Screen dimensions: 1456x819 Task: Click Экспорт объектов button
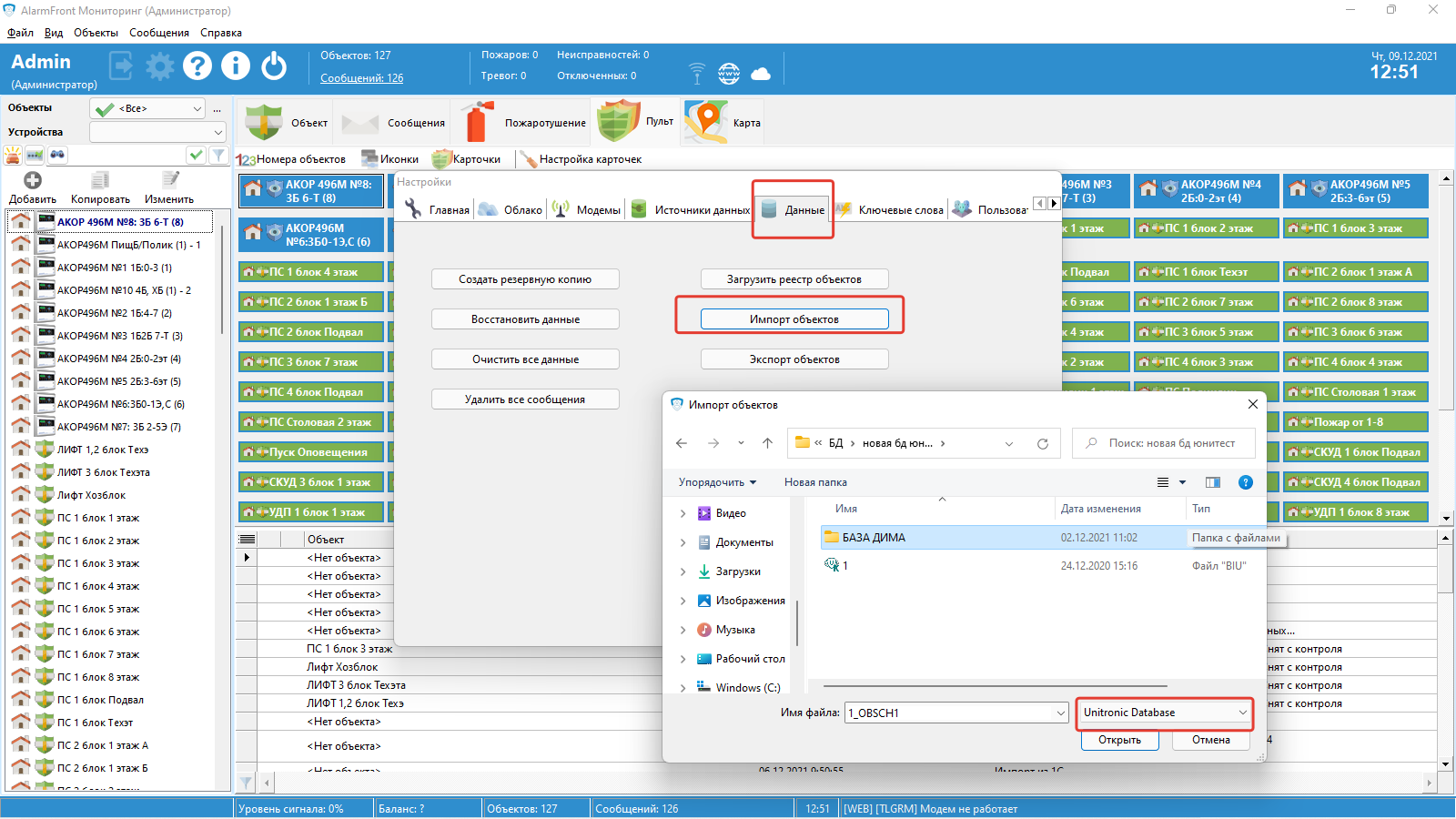794,359
